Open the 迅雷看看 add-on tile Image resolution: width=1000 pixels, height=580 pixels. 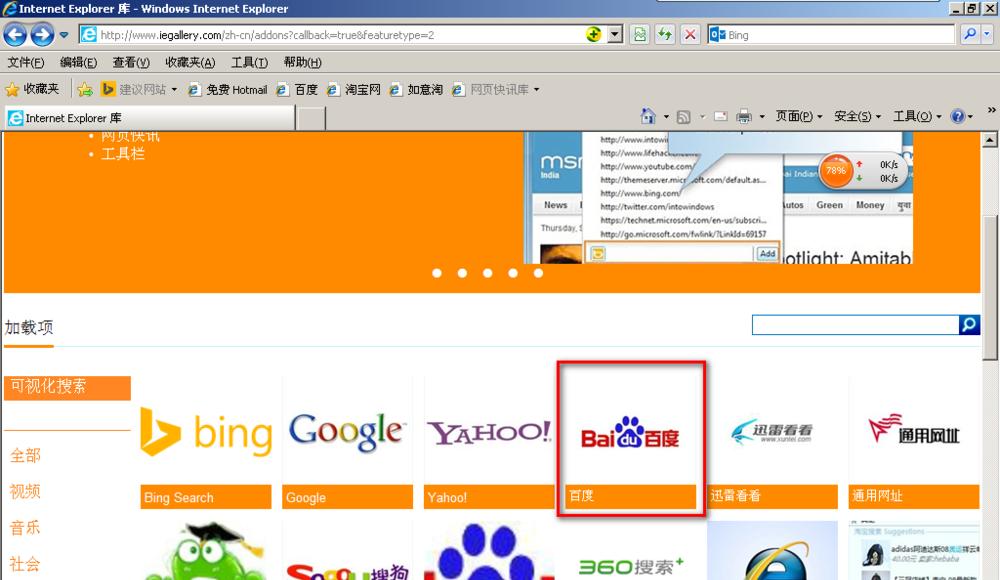(x=772, y=443)
